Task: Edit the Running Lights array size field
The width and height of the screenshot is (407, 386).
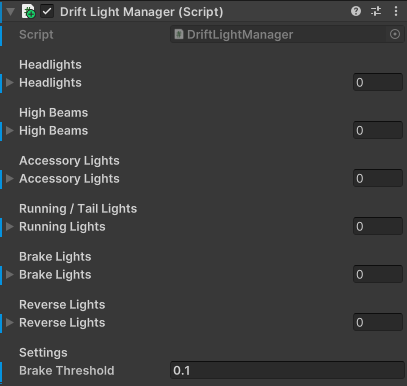Action: pyautogui.click(x=378, y=226)
